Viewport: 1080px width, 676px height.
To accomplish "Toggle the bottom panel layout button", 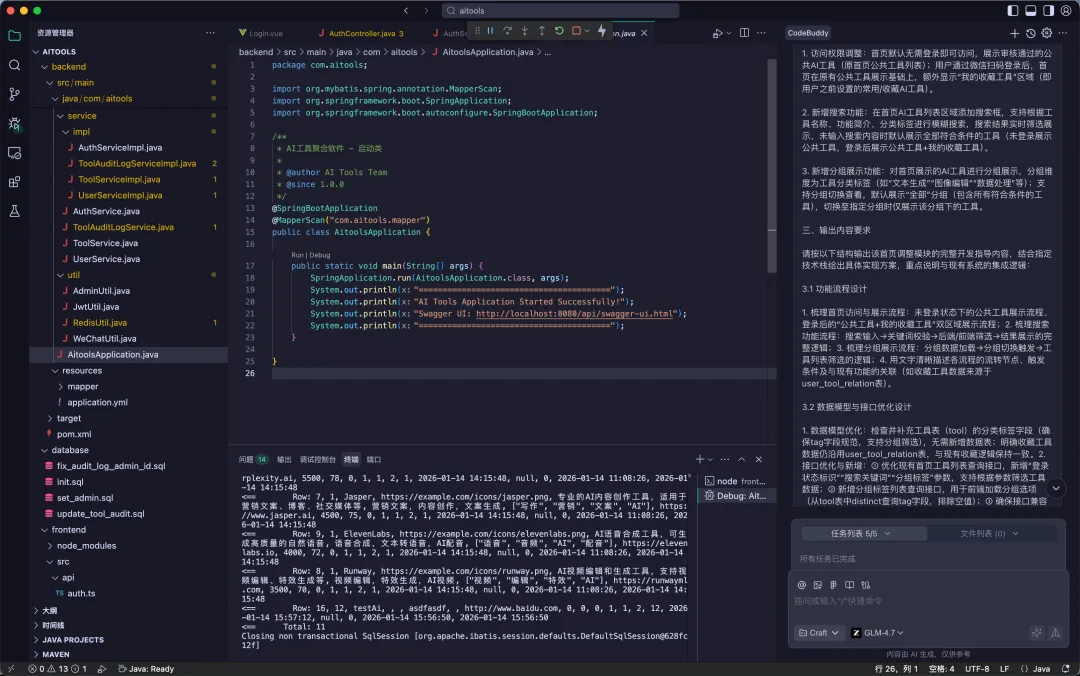I will (x=1030, y=10).
